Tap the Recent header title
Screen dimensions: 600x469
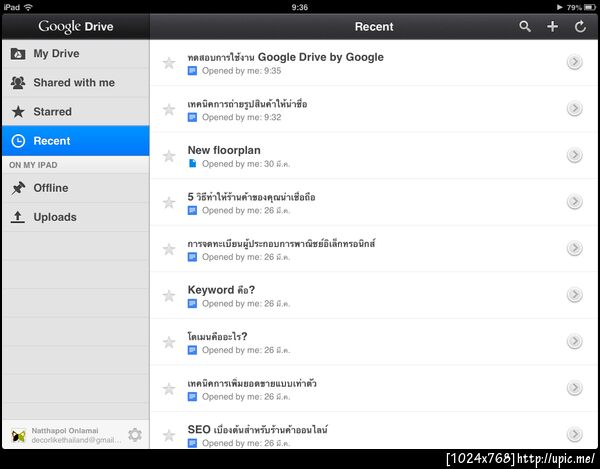pos(374,26)
